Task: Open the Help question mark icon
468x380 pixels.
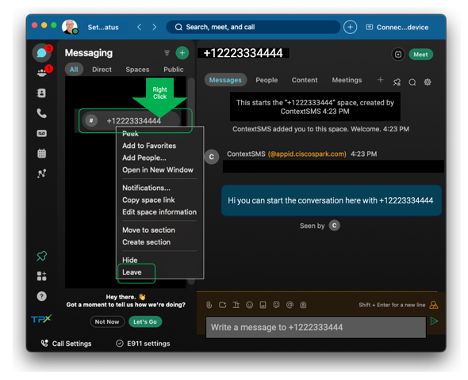Action: tap(42, 296)
